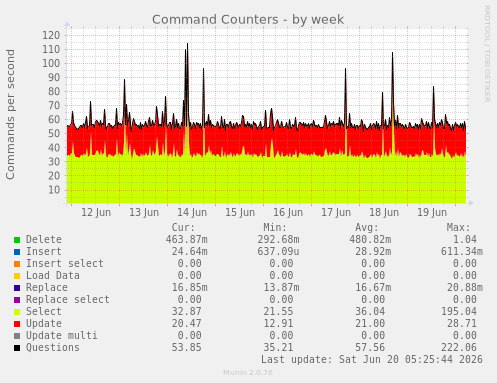Screen dimensions: 497x383
Task: Click the 'Cur:' column header
Action: (183, 227)
